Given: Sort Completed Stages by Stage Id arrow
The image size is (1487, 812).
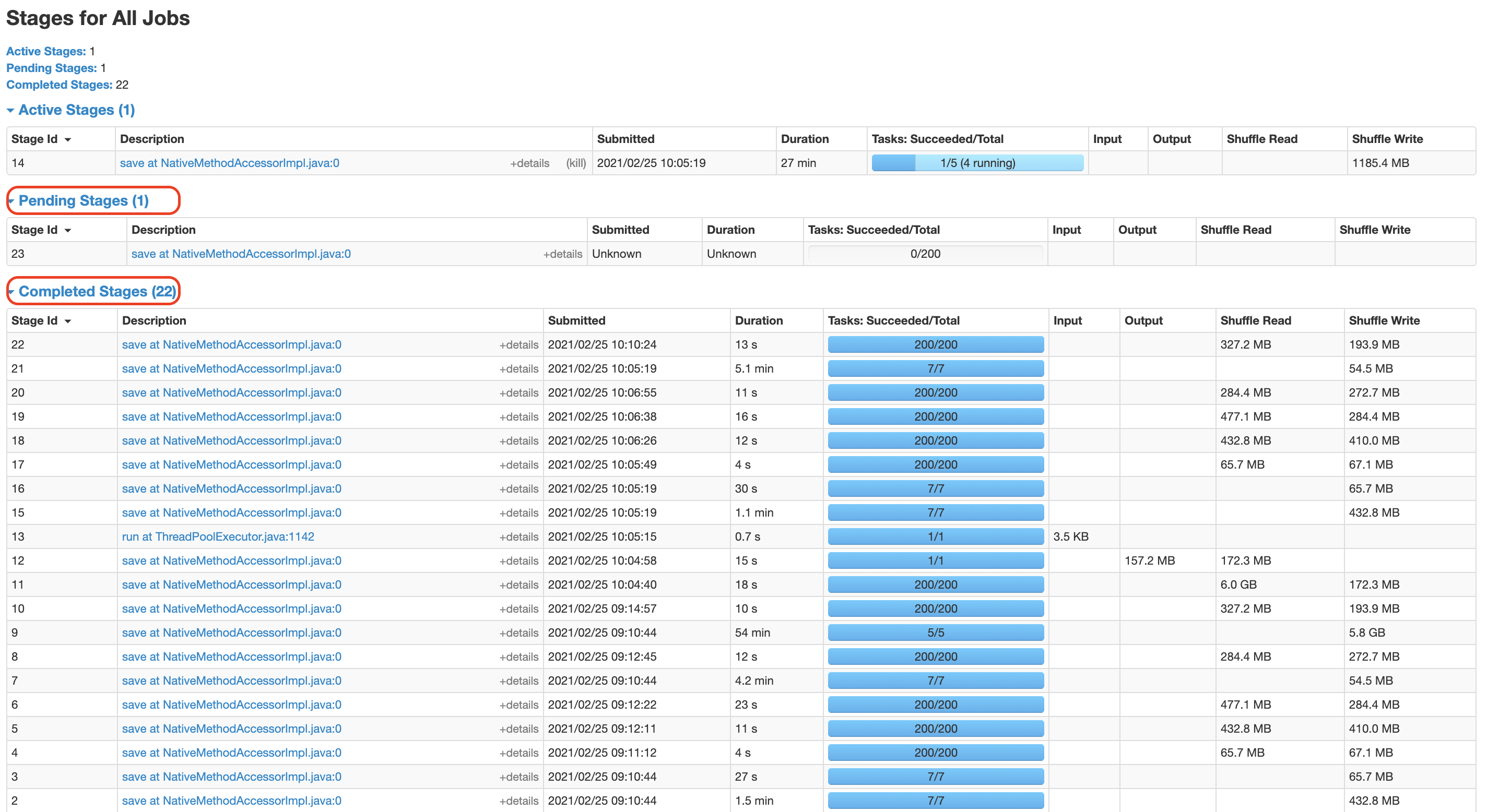Looking at the screenshot, I should point(67,321).
